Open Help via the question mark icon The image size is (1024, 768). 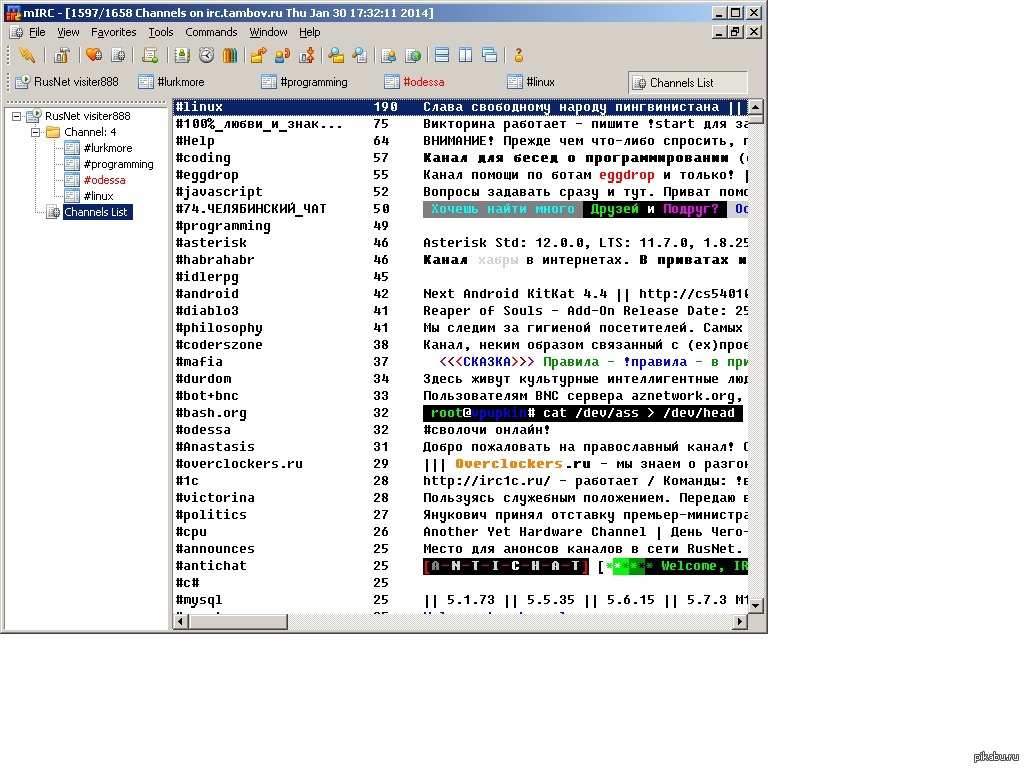click(517, 55)
